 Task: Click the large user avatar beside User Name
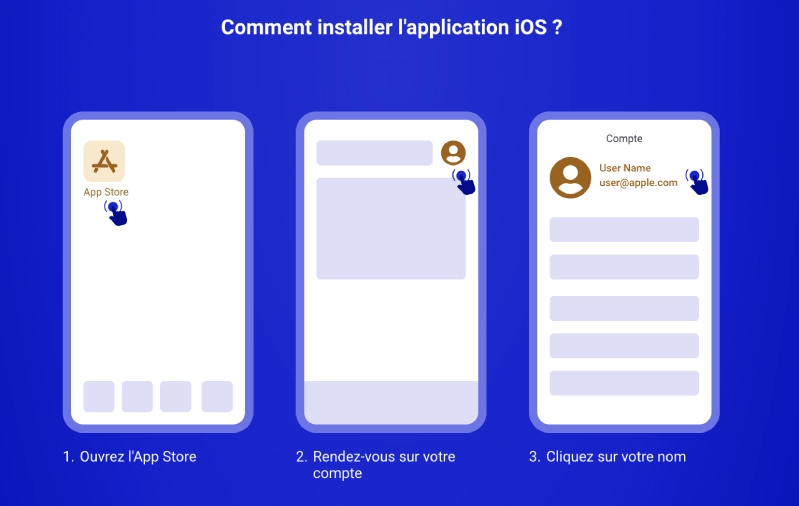pos(570,177)
